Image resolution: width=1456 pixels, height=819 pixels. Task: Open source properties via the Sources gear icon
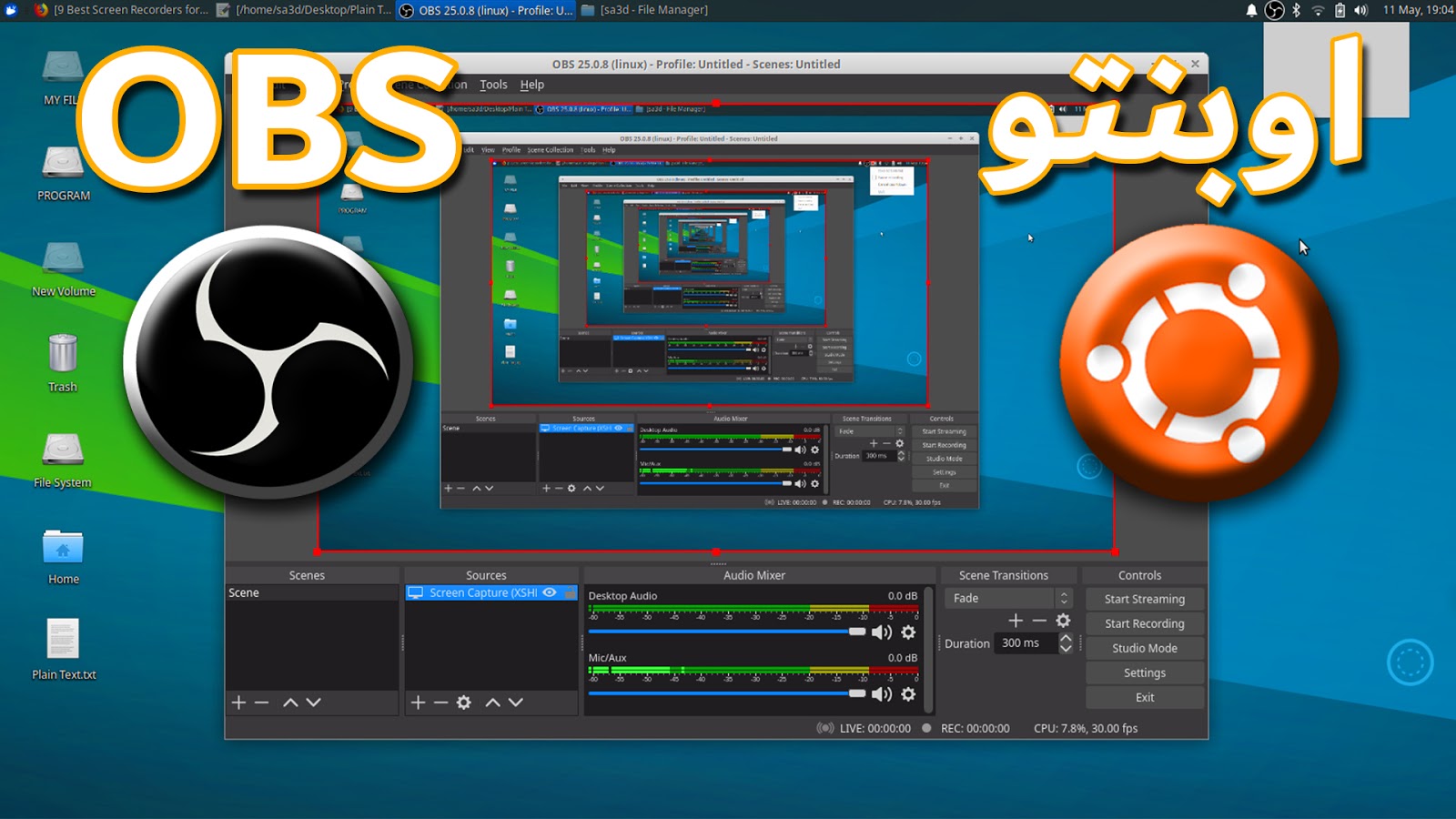(464, 703)
